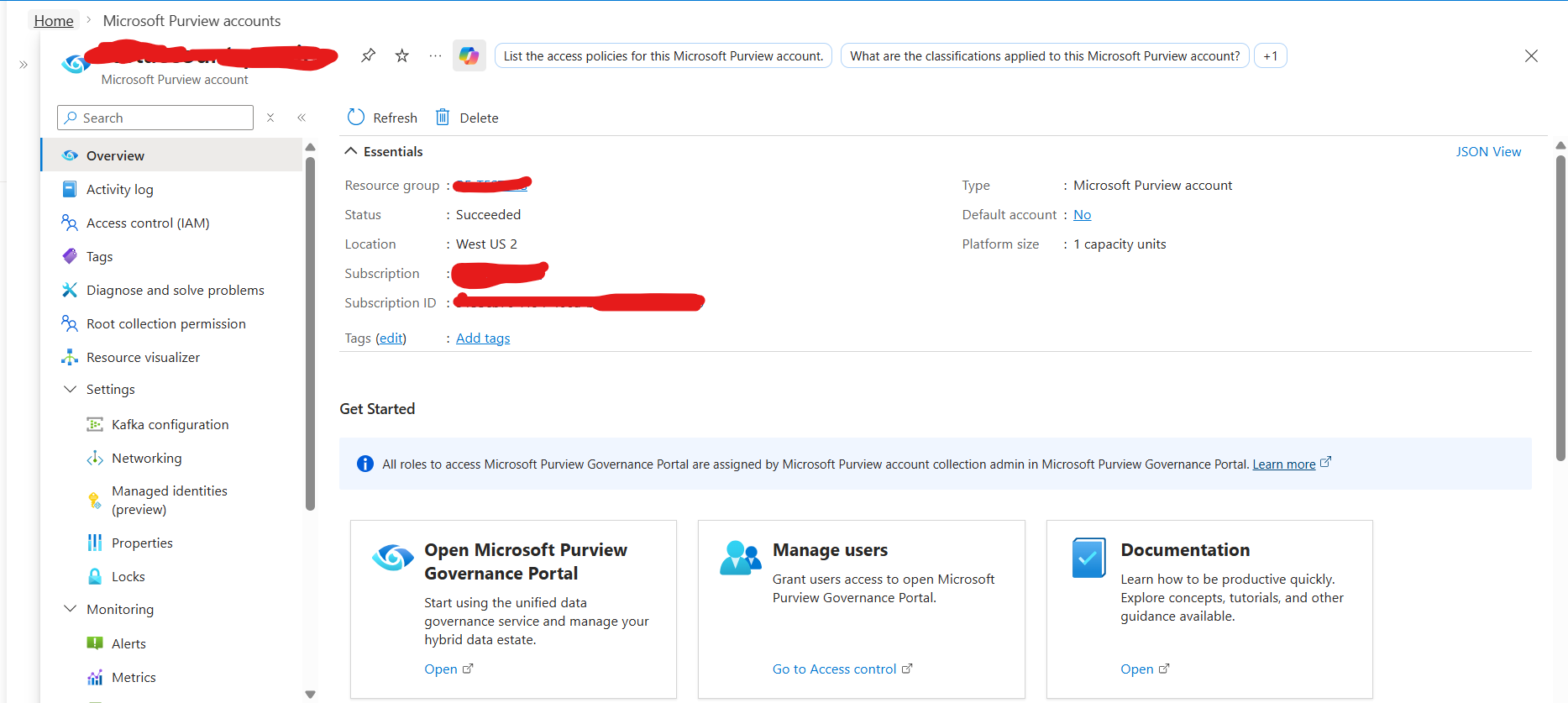
Task: Click the Home breadcrumb
Action: click(x=54, y=20)
